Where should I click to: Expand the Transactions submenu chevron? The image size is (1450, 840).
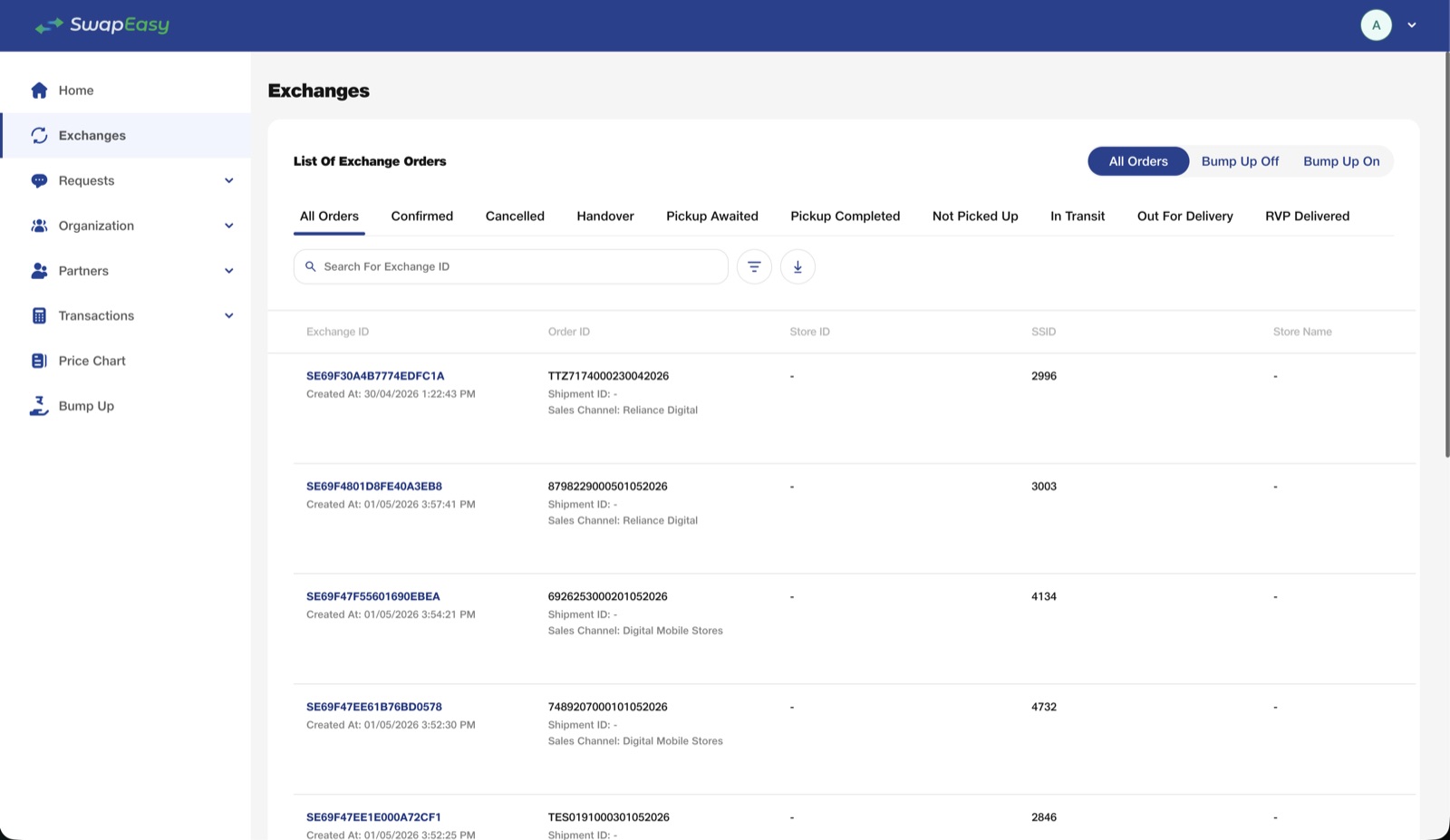pyautogui.click(x=229, y=315)
